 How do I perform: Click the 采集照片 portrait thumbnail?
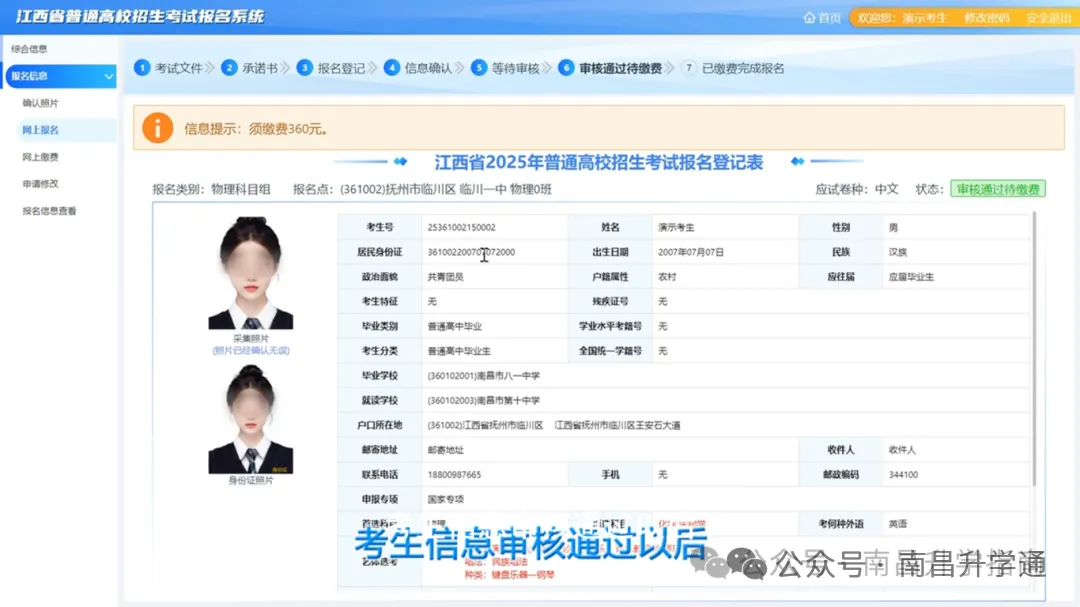pyautogui.click(x=251, y=273)
